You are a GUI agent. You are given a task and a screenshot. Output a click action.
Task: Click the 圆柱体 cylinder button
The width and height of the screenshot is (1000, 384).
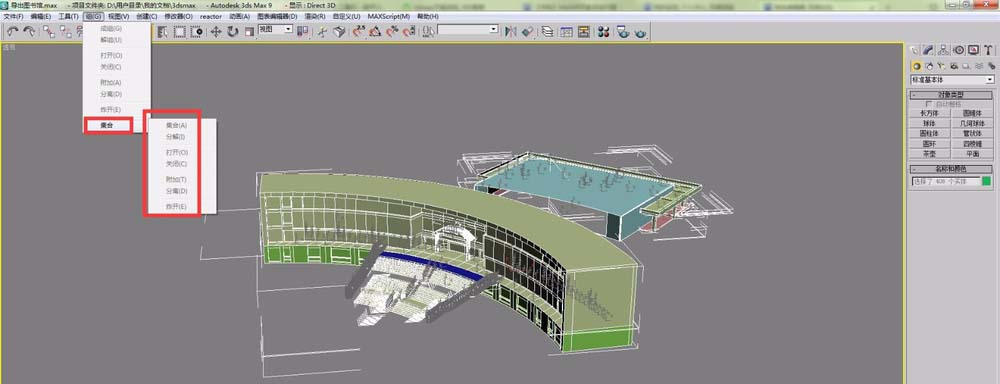pos(930,133)
